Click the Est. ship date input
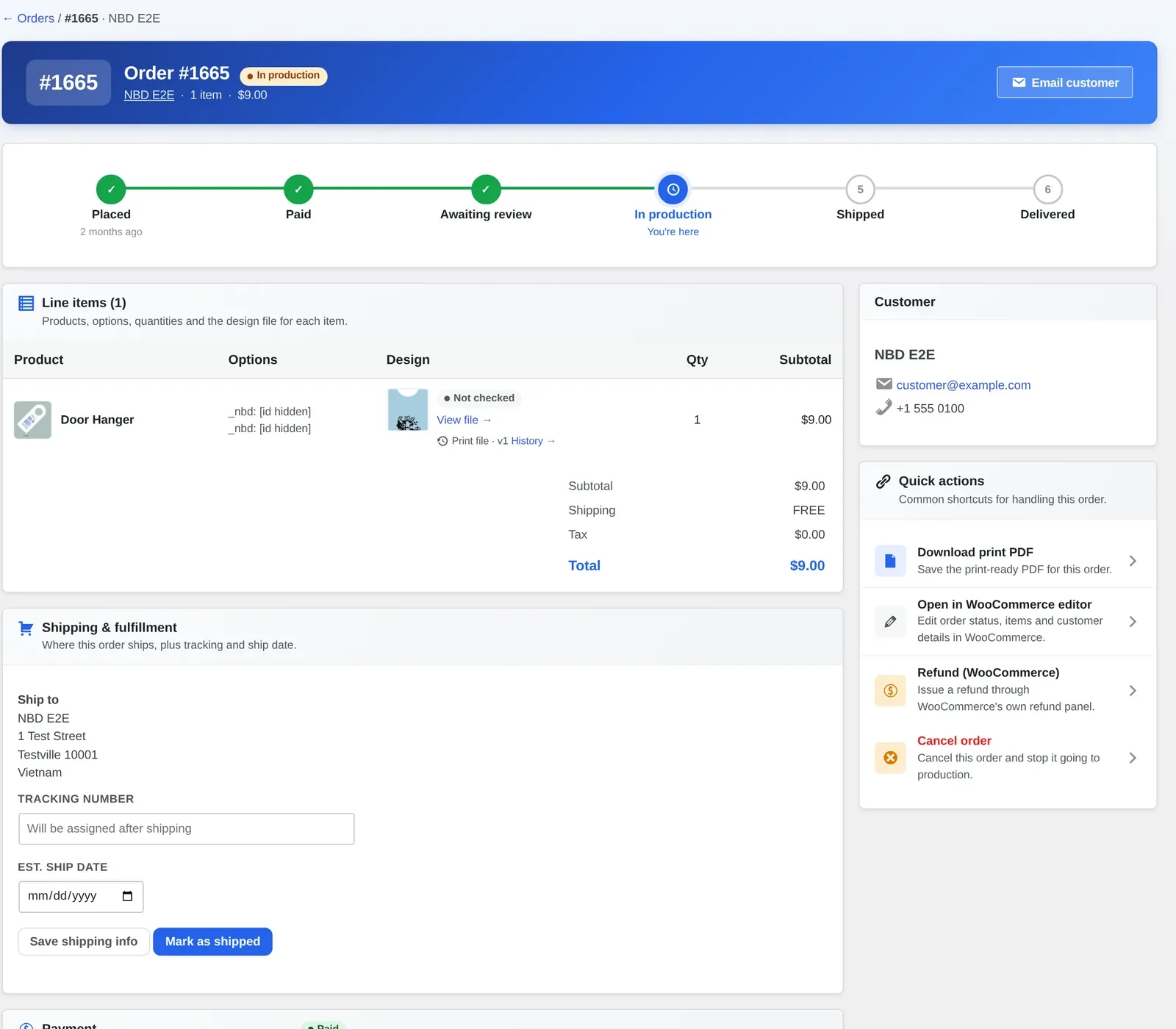This screenshot has height=1029, width=1176. [81, 896]
